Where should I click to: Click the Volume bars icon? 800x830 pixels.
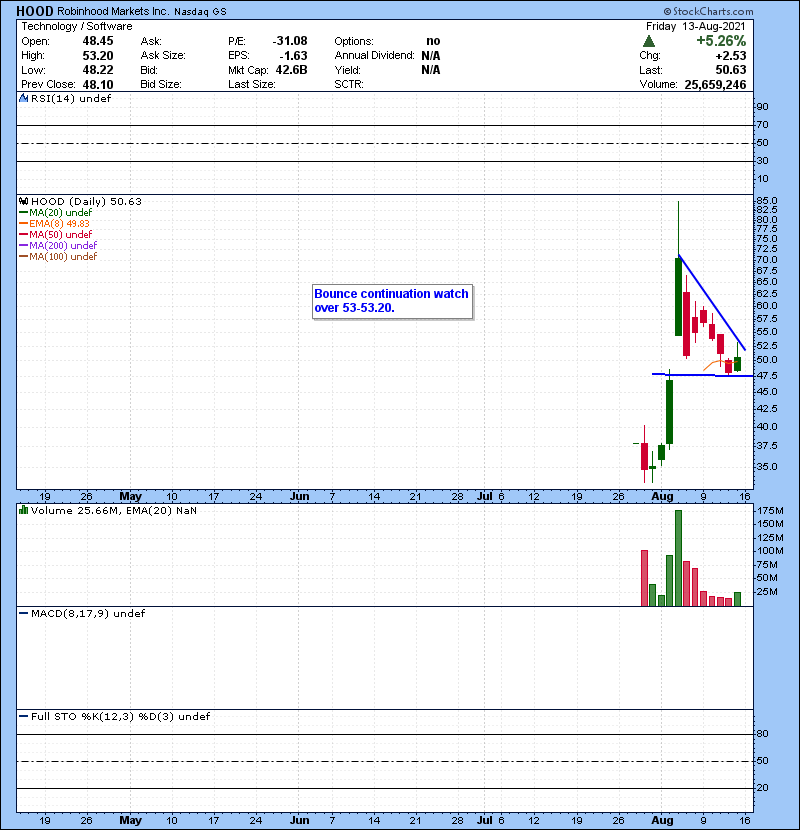click(x=23, y=510)
